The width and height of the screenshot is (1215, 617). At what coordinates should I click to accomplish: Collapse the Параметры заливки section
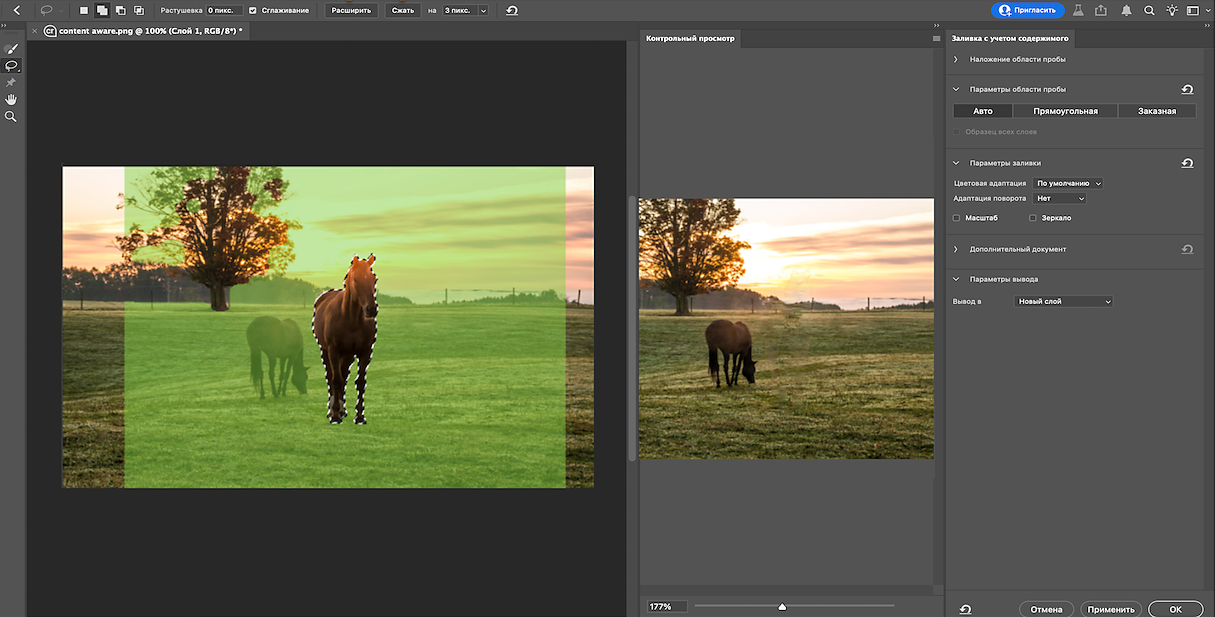coord(956,163)
